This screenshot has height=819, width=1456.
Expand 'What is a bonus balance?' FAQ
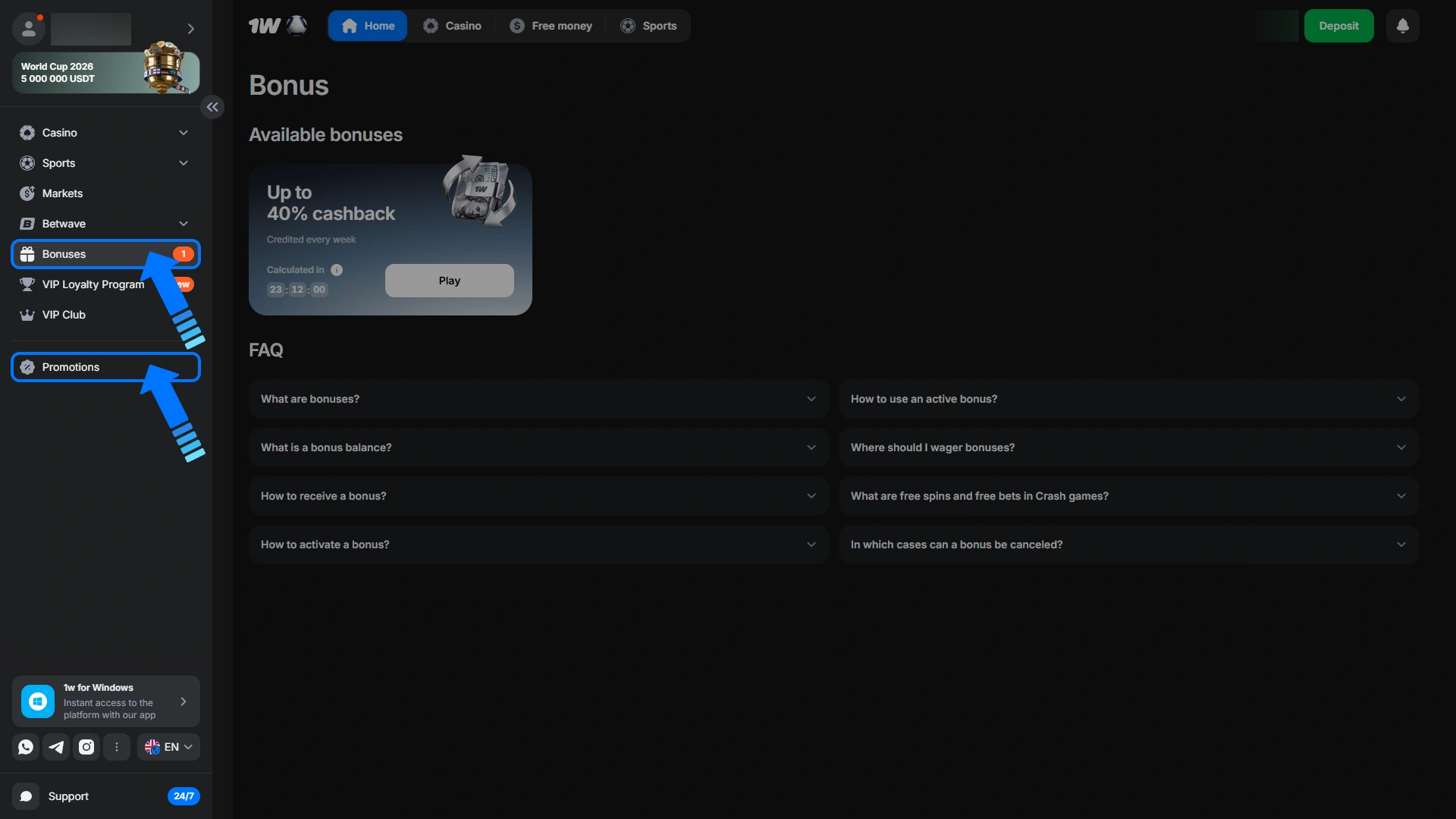[539, 447]
